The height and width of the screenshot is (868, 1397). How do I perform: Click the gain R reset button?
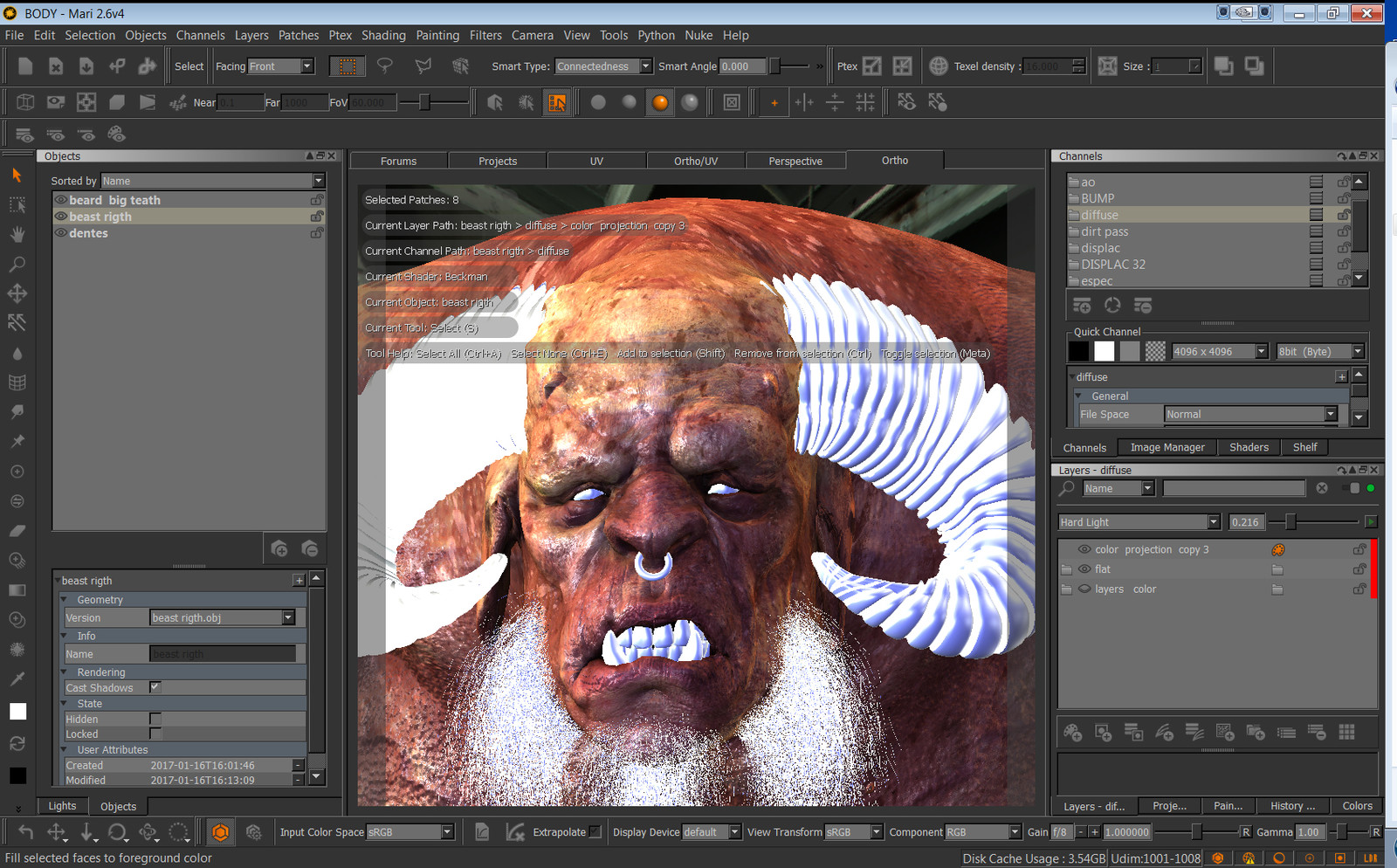click(1245, 832)
